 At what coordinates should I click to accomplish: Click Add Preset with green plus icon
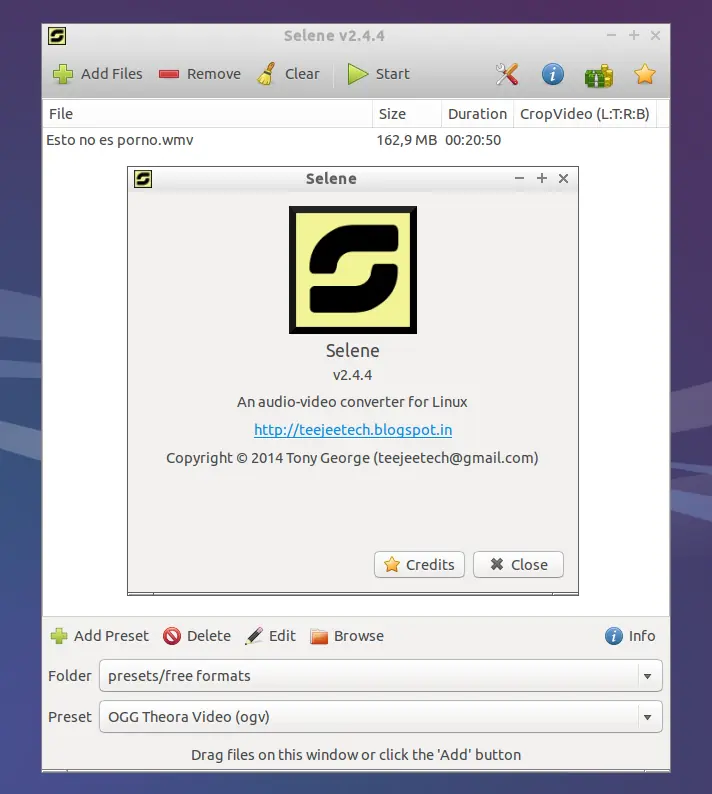tap(100, 636)
